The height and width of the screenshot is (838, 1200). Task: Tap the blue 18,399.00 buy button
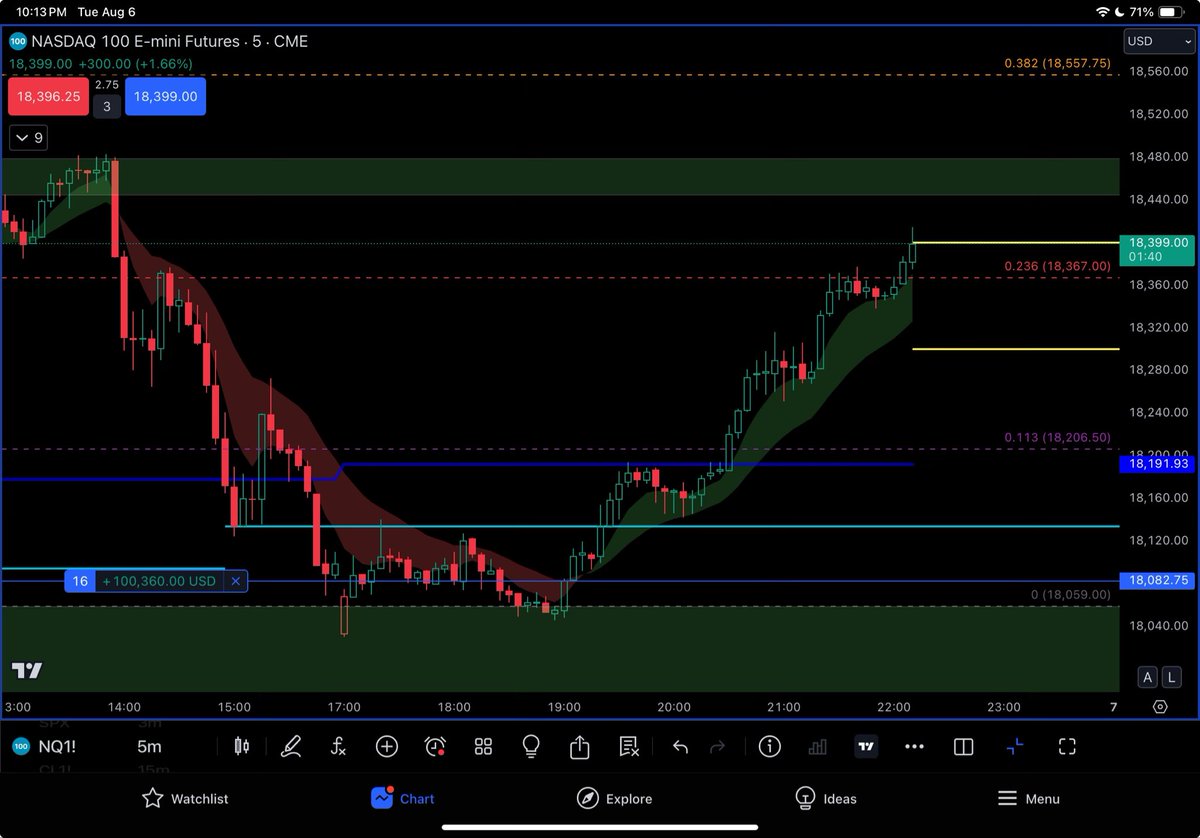click(166, 97)
